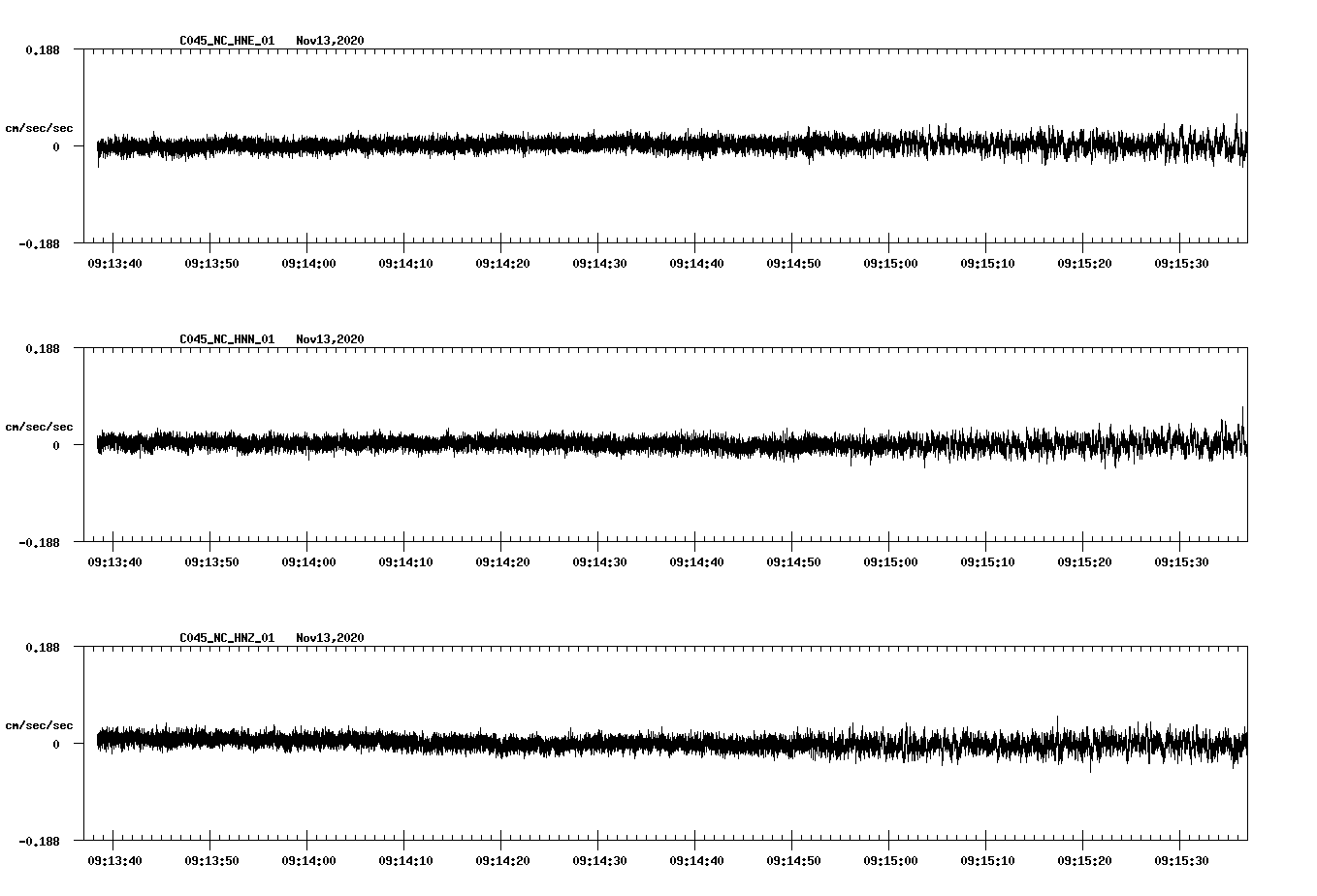This screenshot has width=1317, height=896.
Task: Click the cm/sec/sec unit label on bottom plot
Action: [39, 723]
